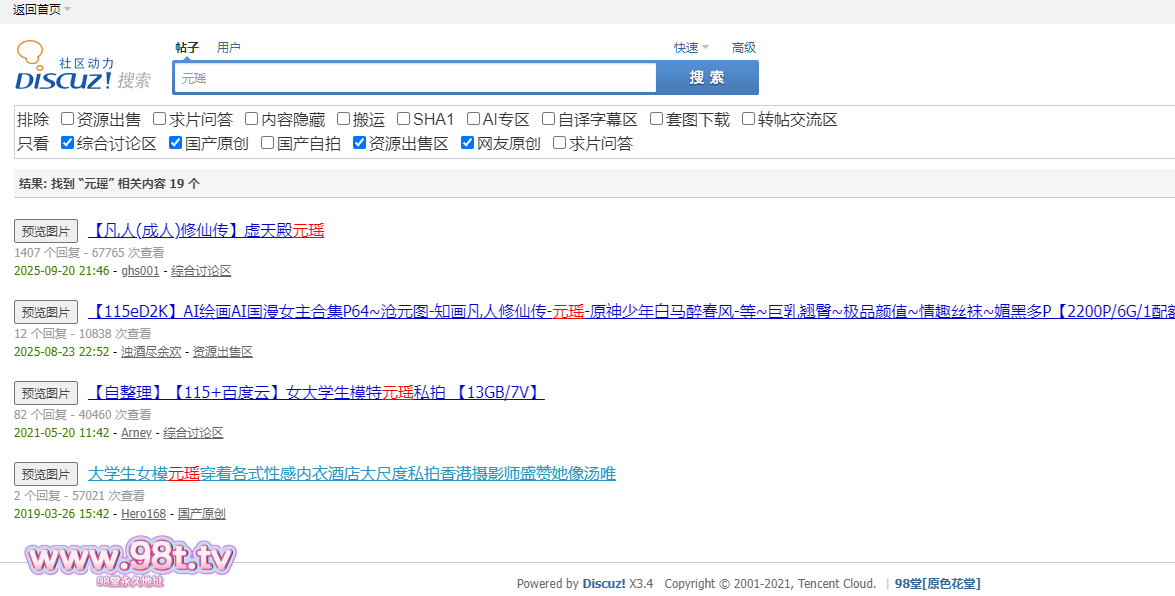Enable the 国产自拍 only-view checkbox
Image resolution: width=1175 pixels, height=596 pixels.
(x=268, y=143)
